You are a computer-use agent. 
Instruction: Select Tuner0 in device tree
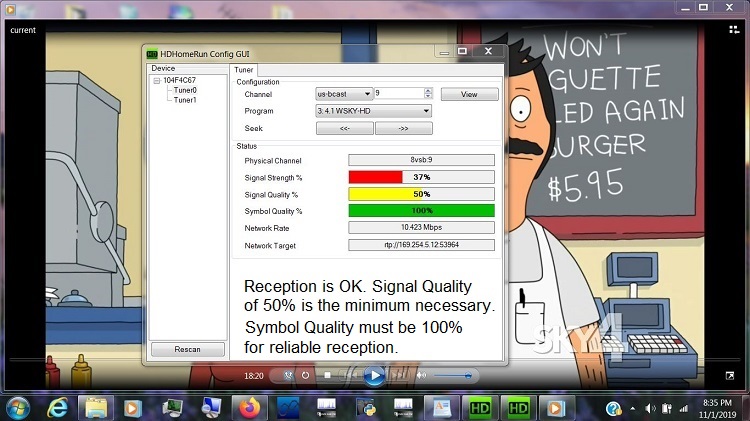tap(185, 90)
